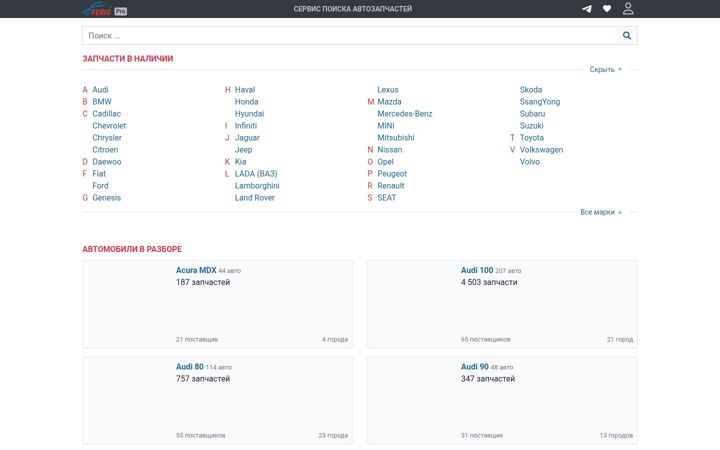Open the MINI brand link
The width and height of the screenshot is (720, 450).
(x=386, y=125)
